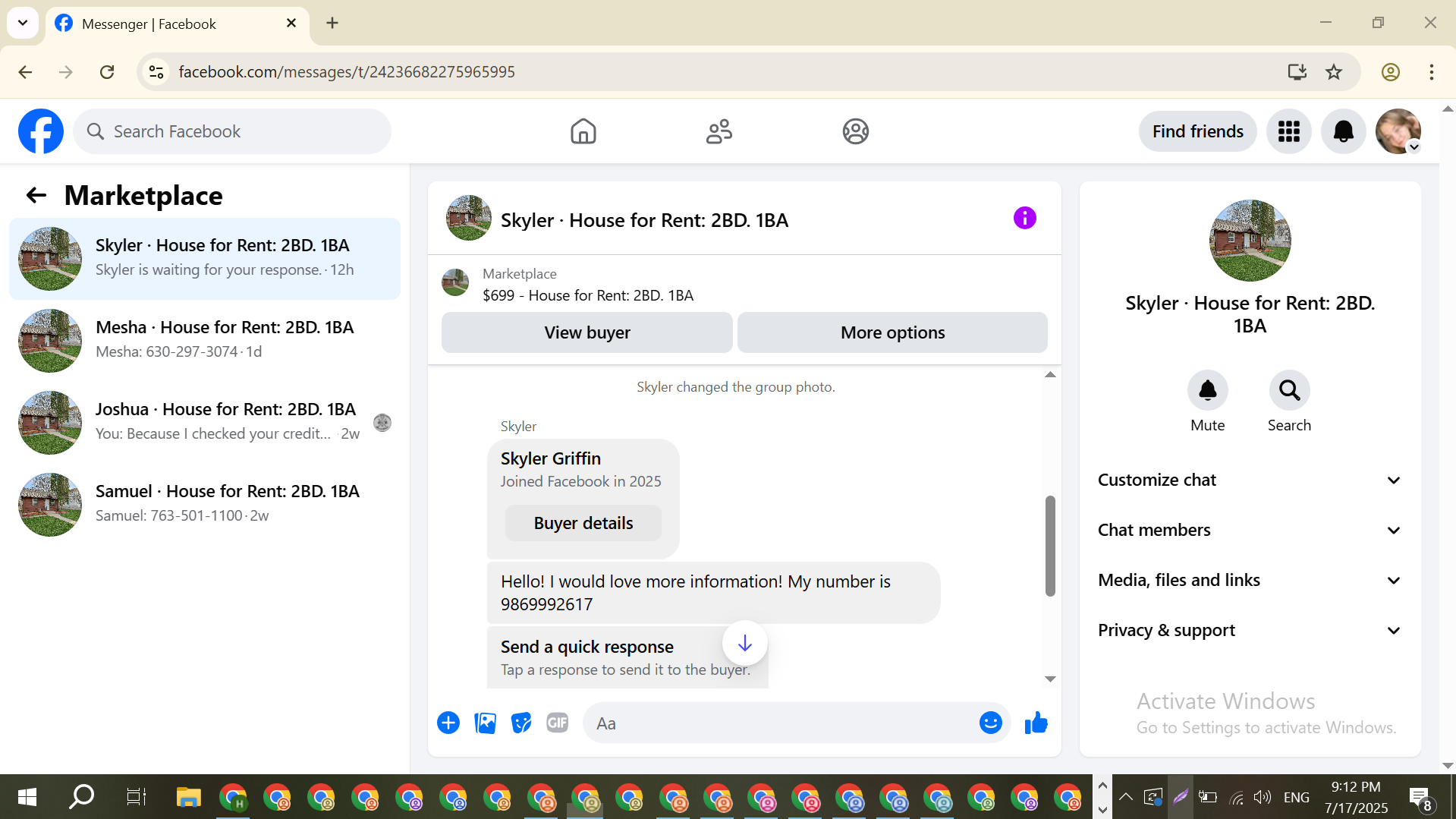This screenshot has width=1456, height=819.
Task: Reload the page
Action: click(x=107, y=72)
